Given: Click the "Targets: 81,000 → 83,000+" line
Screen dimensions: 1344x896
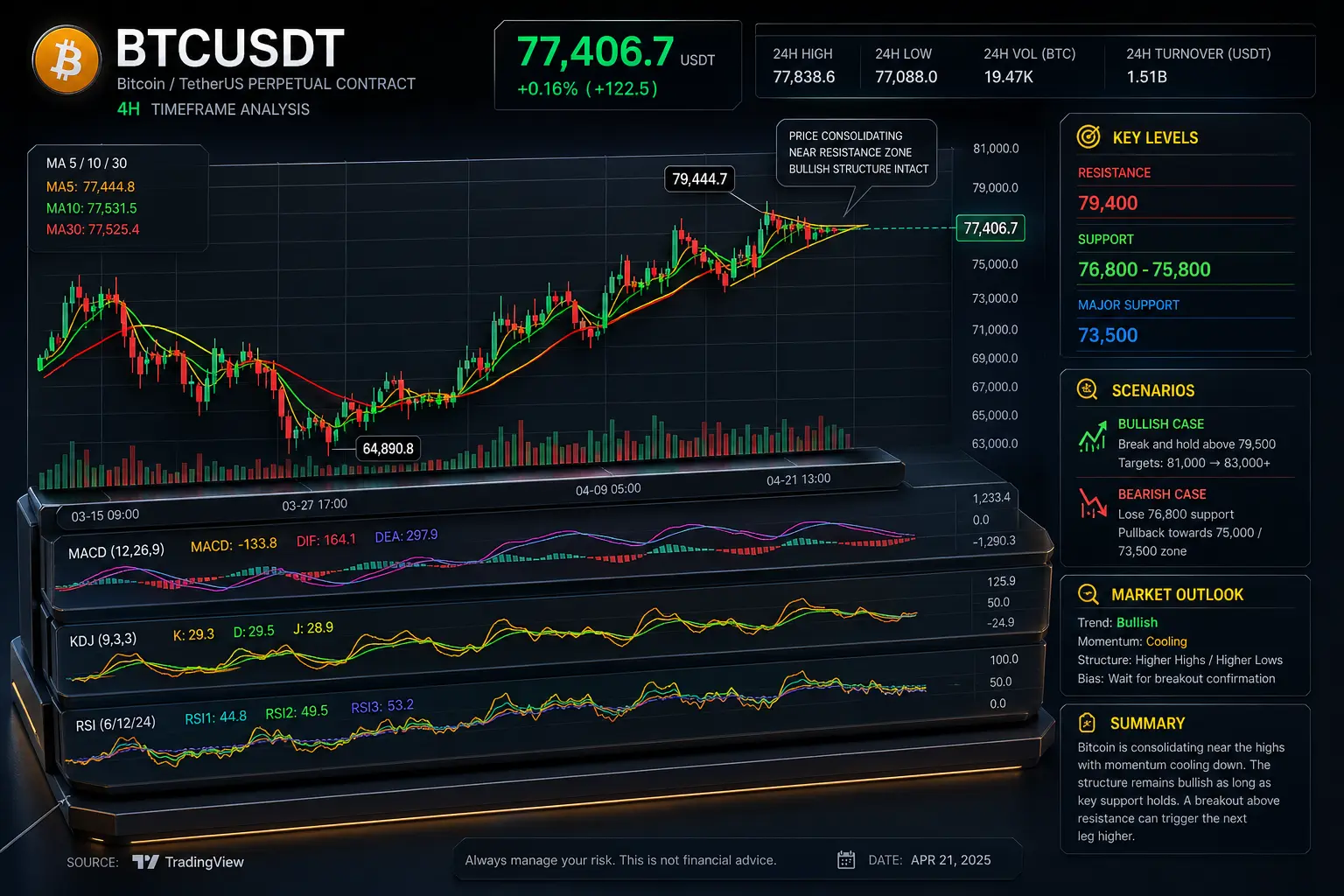Looking at the screenshot, I should (x=1194, y=463).
